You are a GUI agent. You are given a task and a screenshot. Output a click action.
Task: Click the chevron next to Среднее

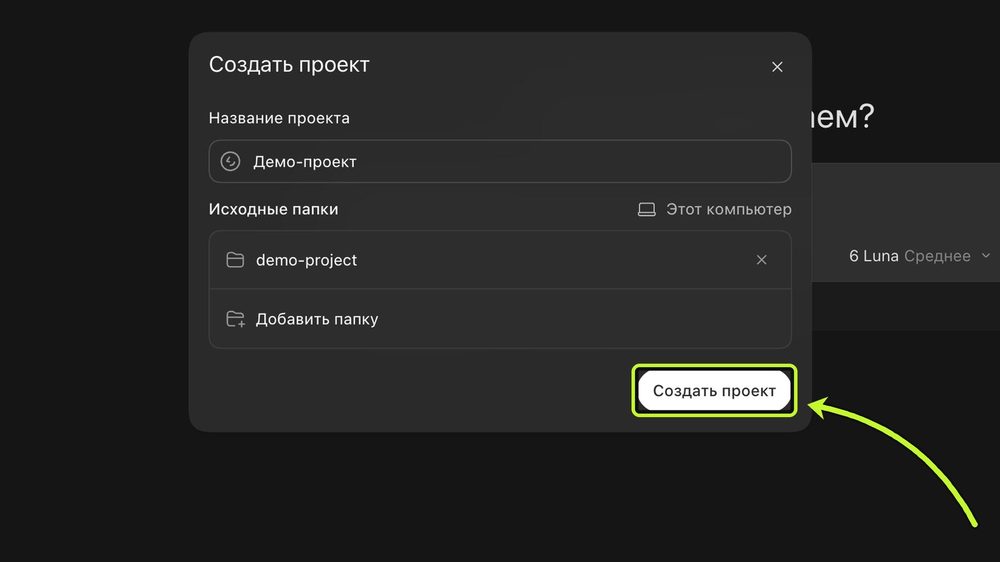(x=985, y=256)
